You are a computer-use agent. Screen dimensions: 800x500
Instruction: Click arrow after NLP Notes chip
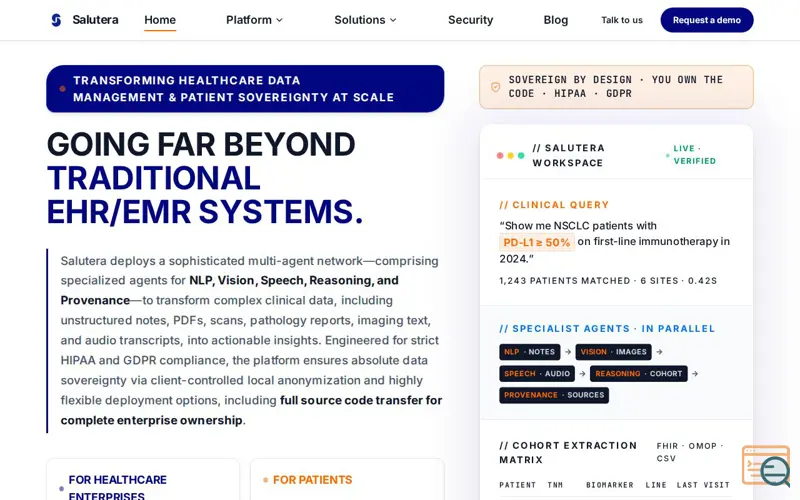pyautogui.click(x=568, y=352)
